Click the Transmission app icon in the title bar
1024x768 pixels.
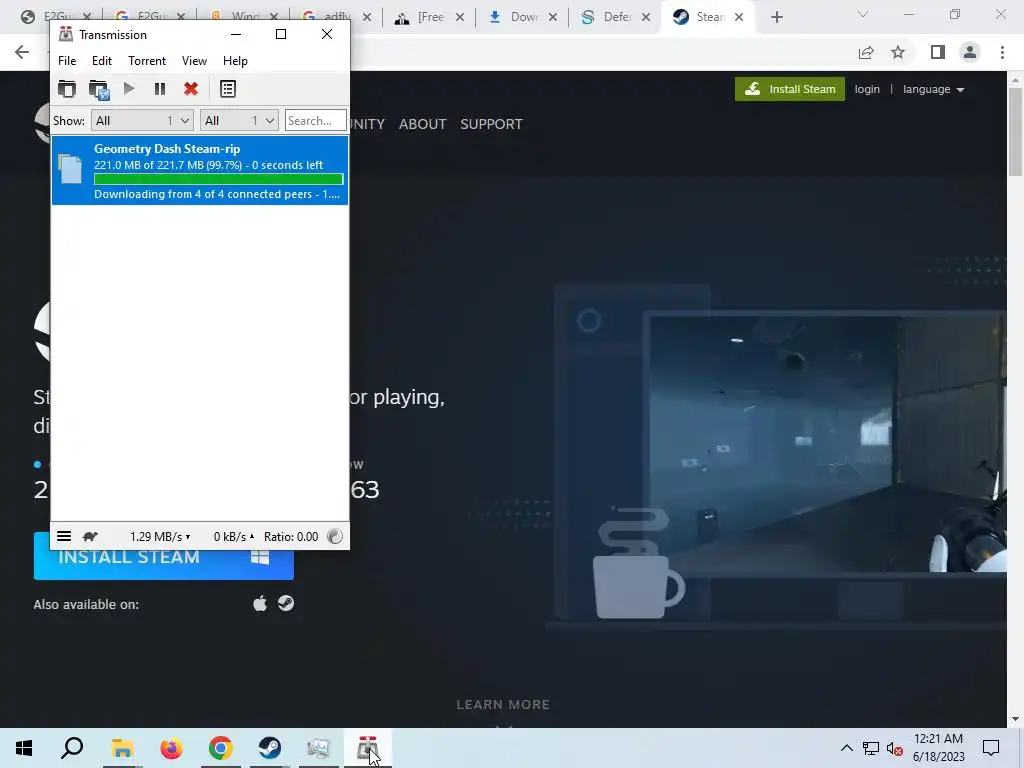pos(66,34)
